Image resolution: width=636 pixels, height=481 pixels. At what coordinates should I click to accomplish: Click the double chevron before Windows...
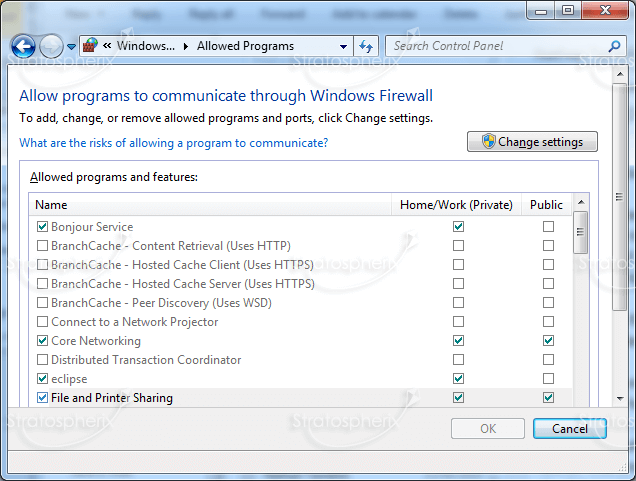point(107,46)
